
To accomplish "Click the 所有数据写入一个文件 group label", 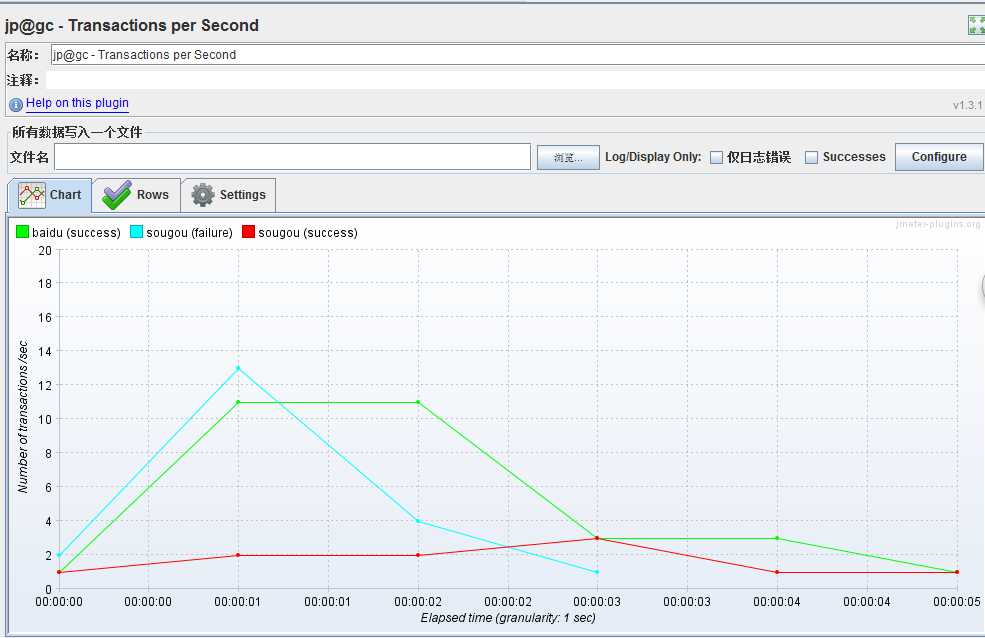I will click(x=77, y=132).
